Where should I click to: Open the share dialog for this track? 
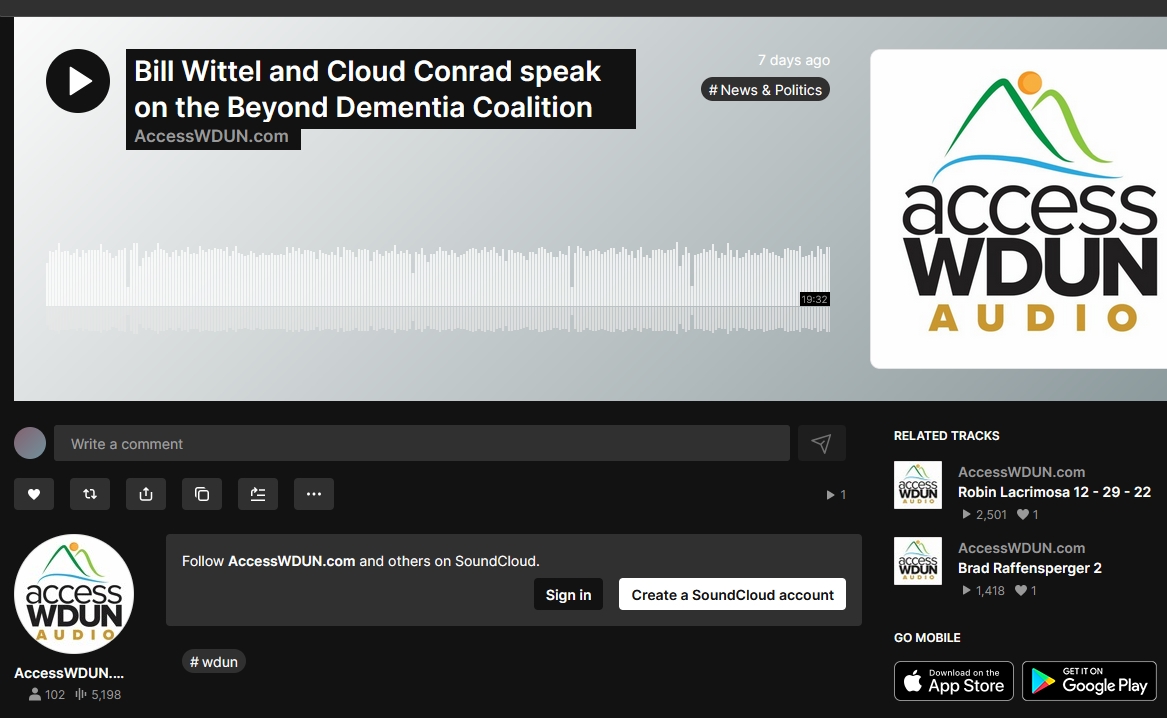tap(146, 494)
